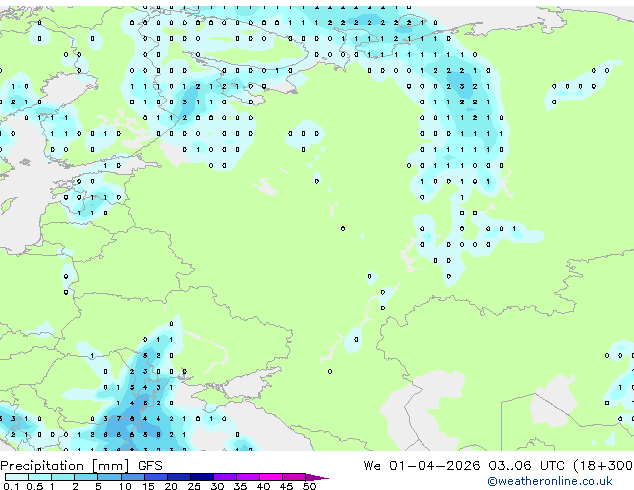Click the legend label '25'

click(194, 486)
